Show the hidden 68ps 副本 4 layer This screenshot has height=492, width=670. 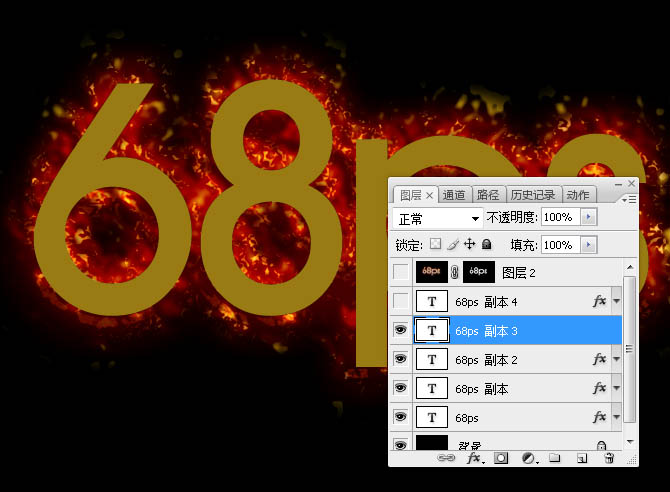(x=400, y=301)
